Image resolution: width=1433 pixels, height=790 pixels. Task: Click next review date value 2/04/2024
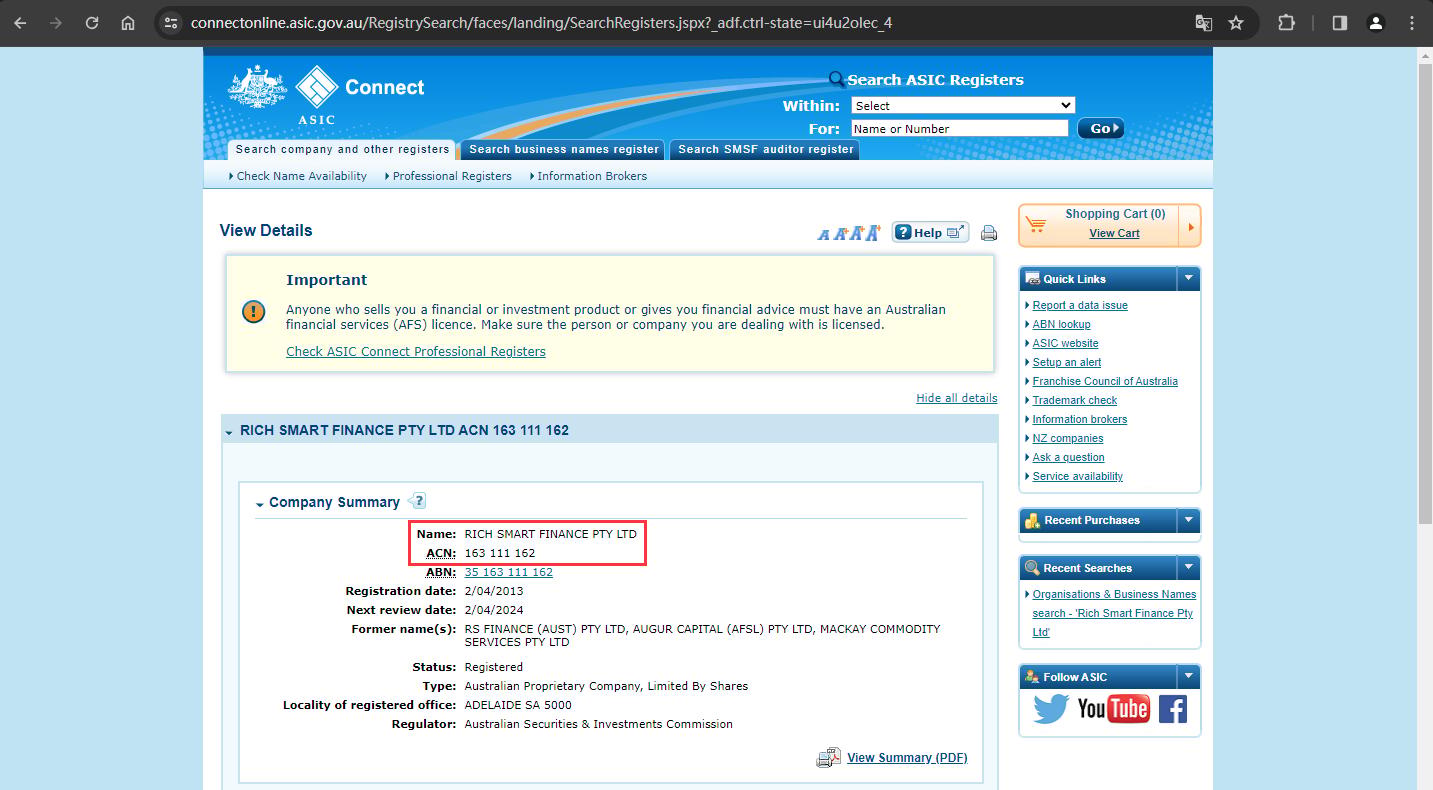coord(494,610)
